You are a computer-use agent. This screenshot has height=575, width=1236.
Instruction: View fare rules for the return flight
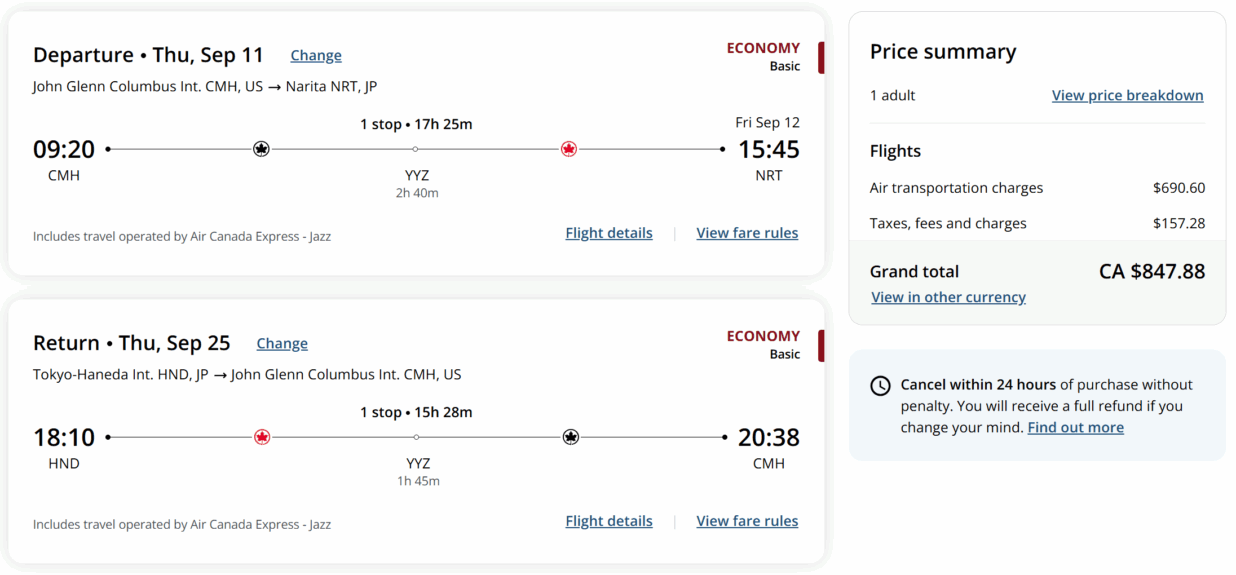coord(747,521)
